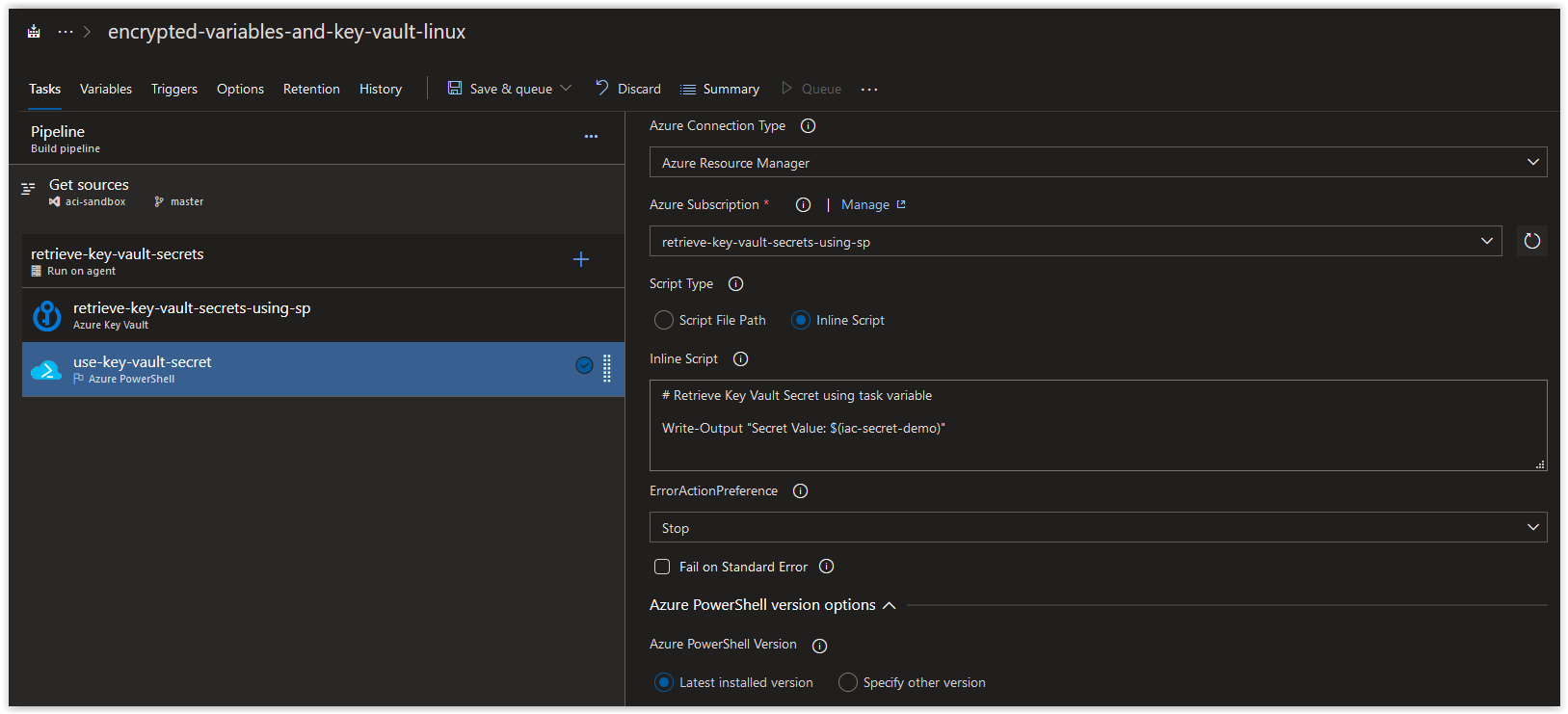Select the Script File Path radio button
1568x714 pixels.
point(664,320)
